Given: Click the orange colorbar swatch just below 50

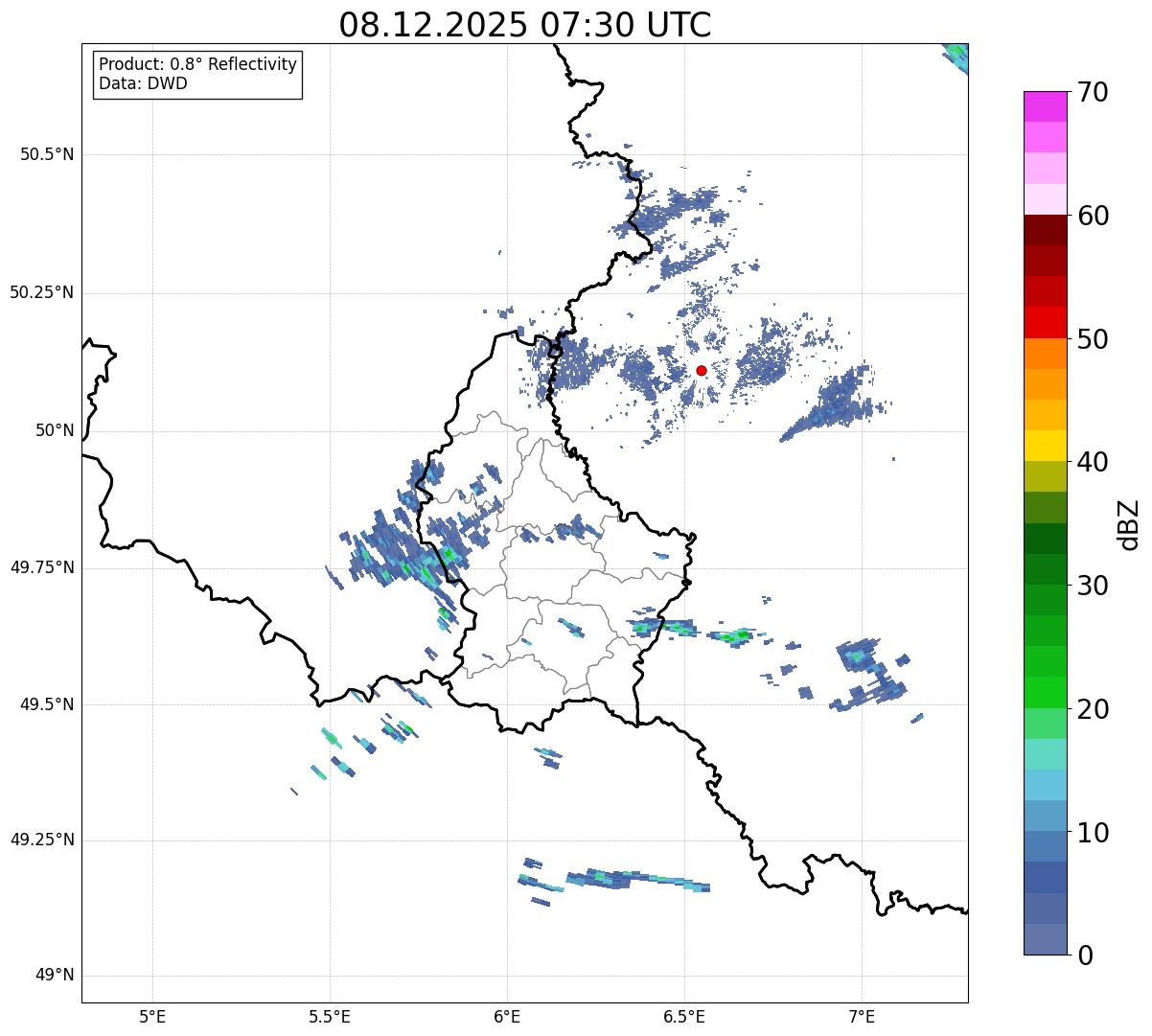Looking at the screenshot, I should (x=1046, y=354).
